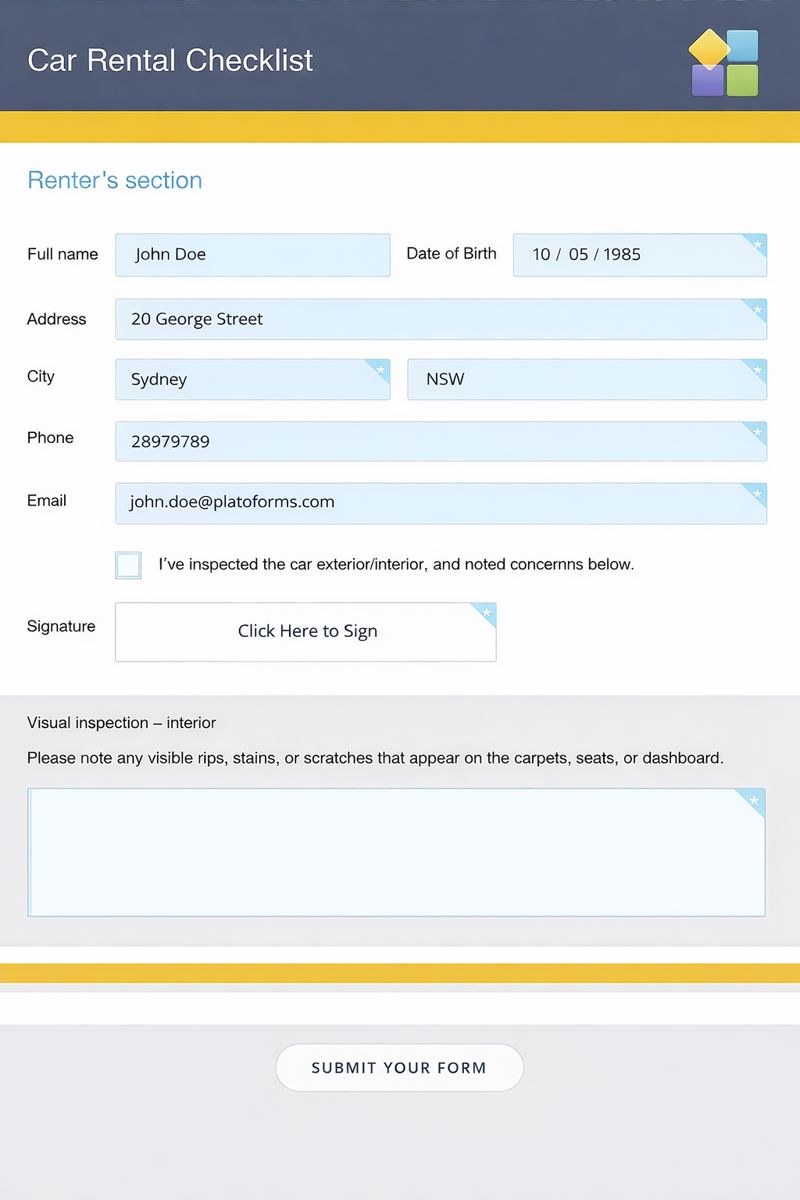800x1200 pixels.
Task: Check the car inspection confirmation checkbox
Action: point(128,565)
